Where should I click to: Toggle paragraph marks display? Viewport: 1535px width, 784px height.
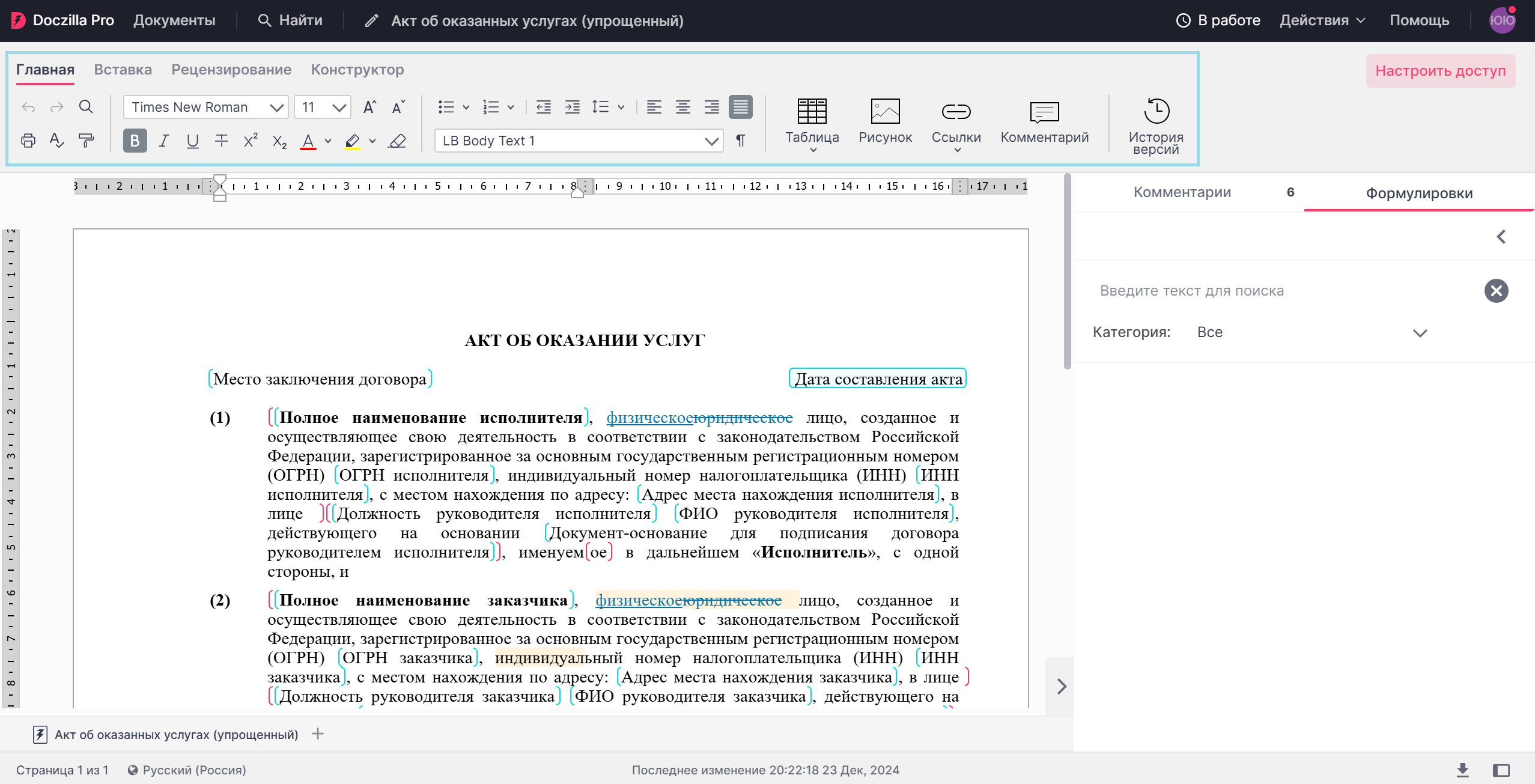[741, 141]
